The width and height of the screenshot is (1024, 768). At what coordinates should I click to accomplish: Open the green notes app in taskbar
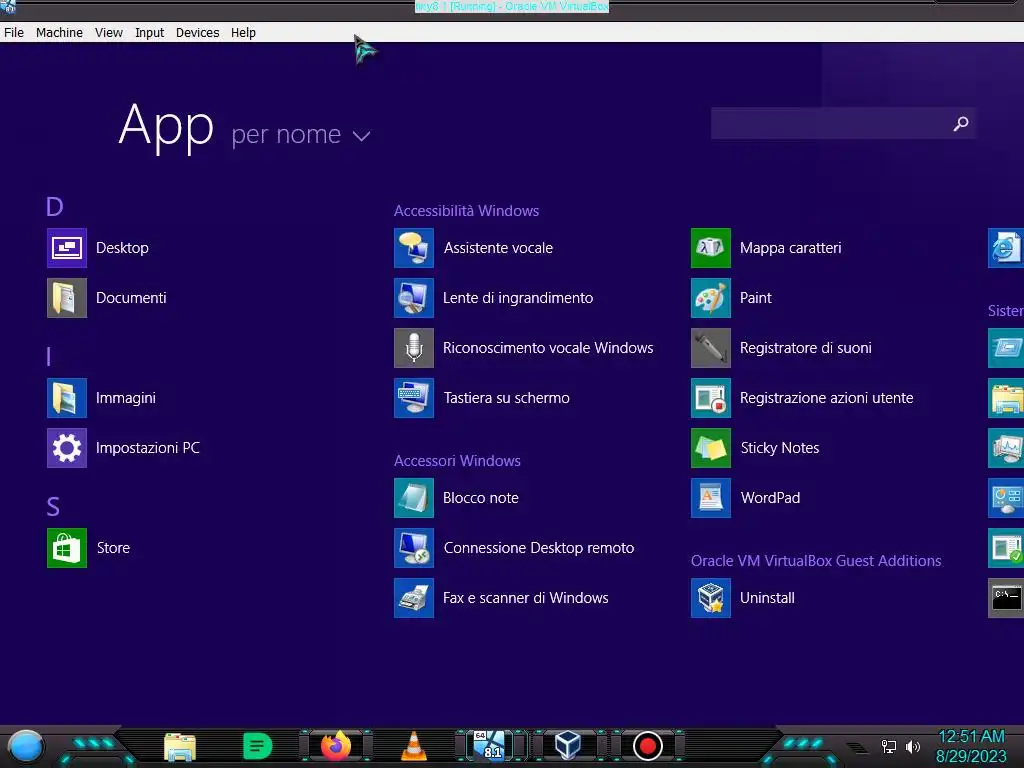(x=257, y=746)
